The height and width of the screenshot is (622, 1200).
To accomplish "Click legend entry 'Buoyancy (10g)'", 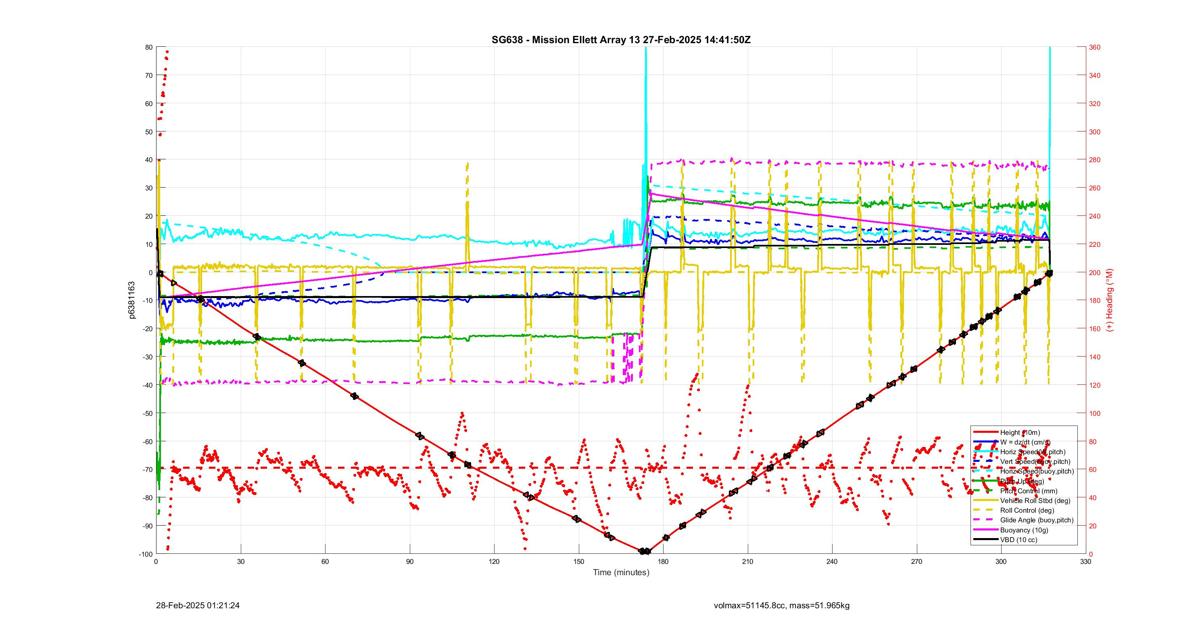I will [x=1026, y=529].
